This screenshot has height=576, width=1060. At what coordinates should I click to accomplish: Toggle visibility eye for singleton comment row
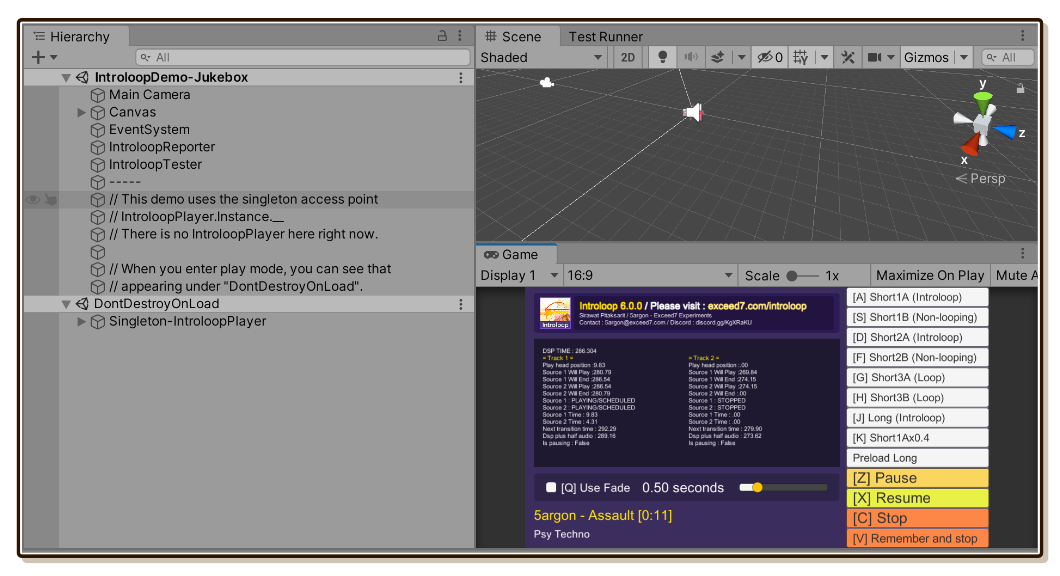(x=32, y=199)
